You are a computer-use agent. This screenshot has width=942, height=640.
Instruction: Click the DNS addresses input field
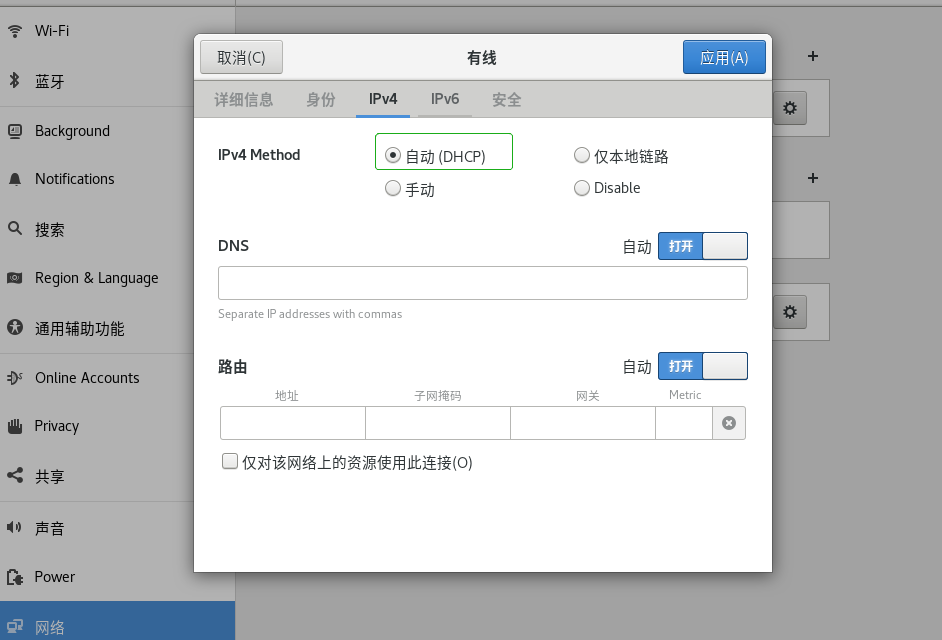point(483,283)
